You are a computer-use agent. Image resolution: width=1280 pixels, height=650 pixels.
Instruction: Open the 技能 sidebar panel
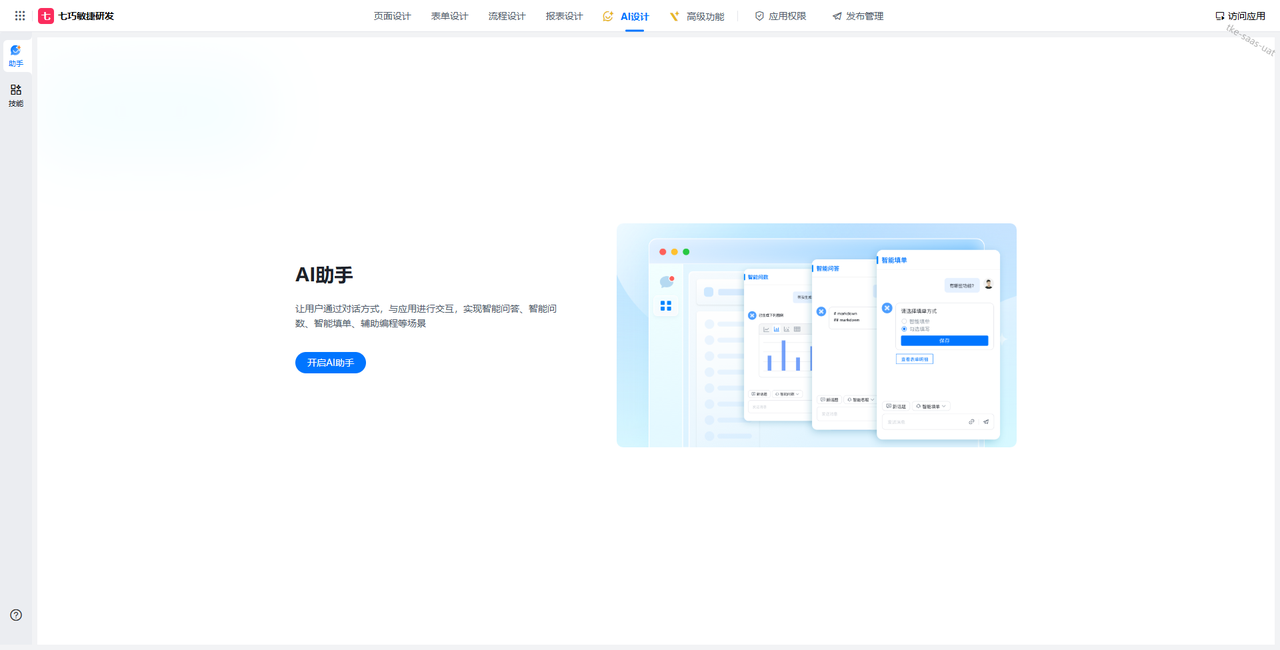click(16, 95)
